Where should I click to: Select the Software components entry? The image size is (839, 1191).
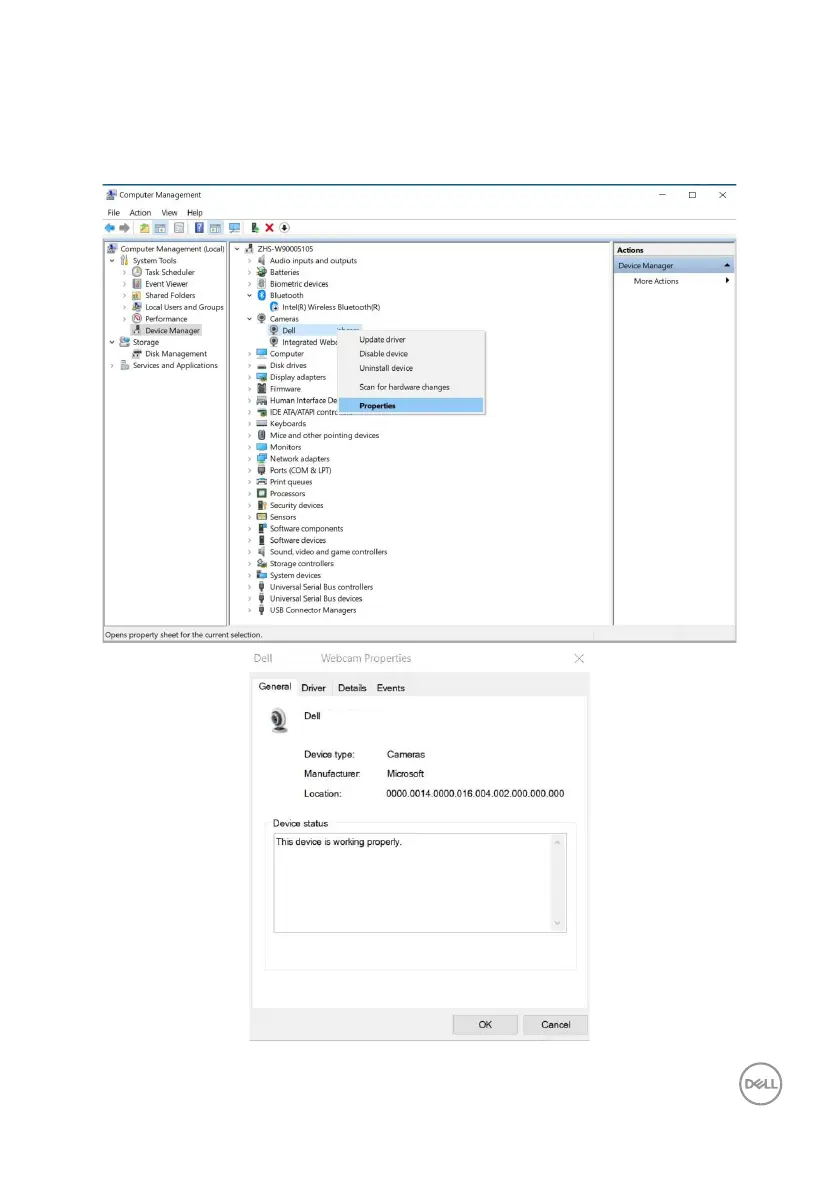point(307,529)
